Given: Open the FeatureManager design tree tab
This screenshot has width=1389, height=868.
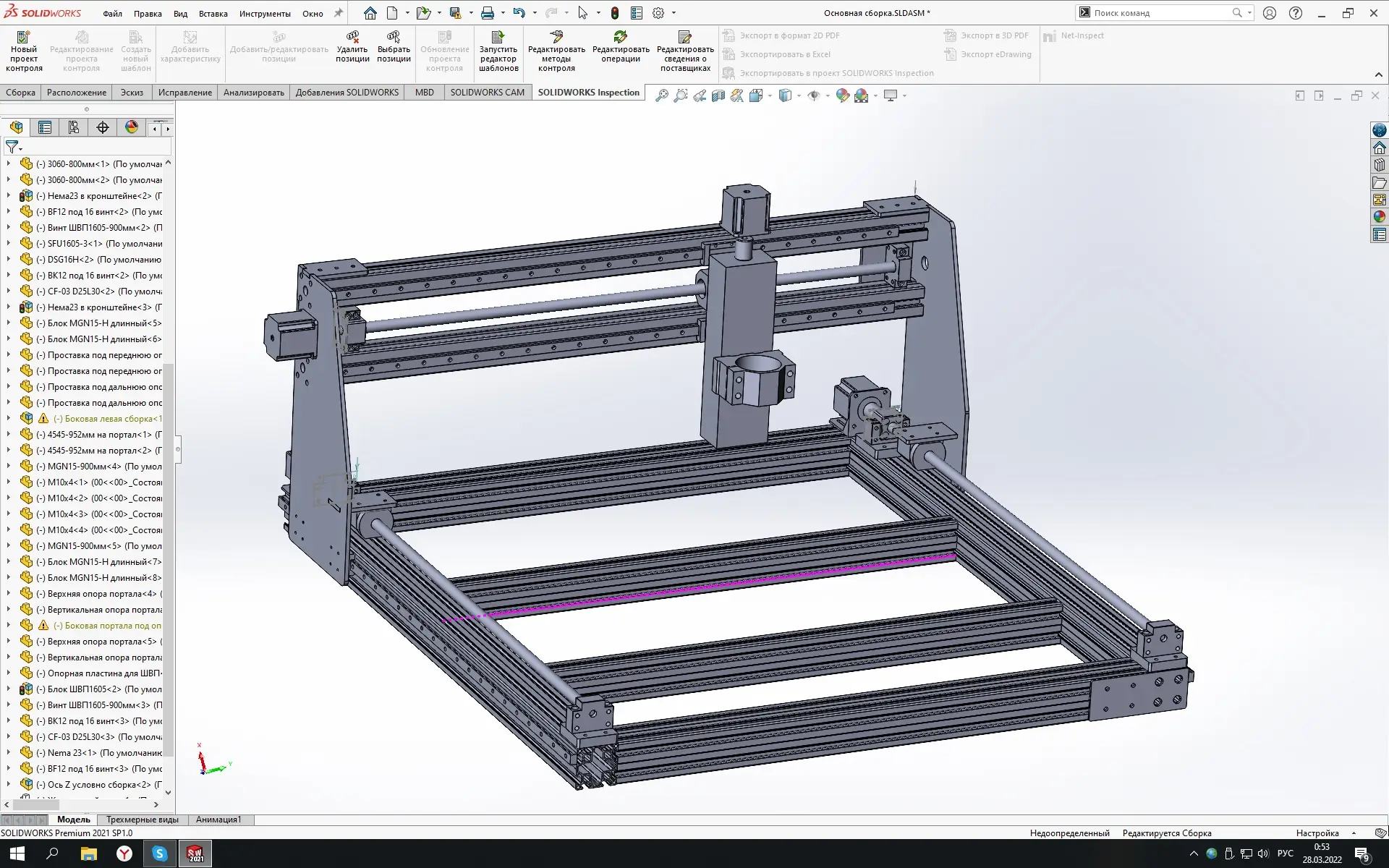Looking at the screenshot, I should [16, 127].
